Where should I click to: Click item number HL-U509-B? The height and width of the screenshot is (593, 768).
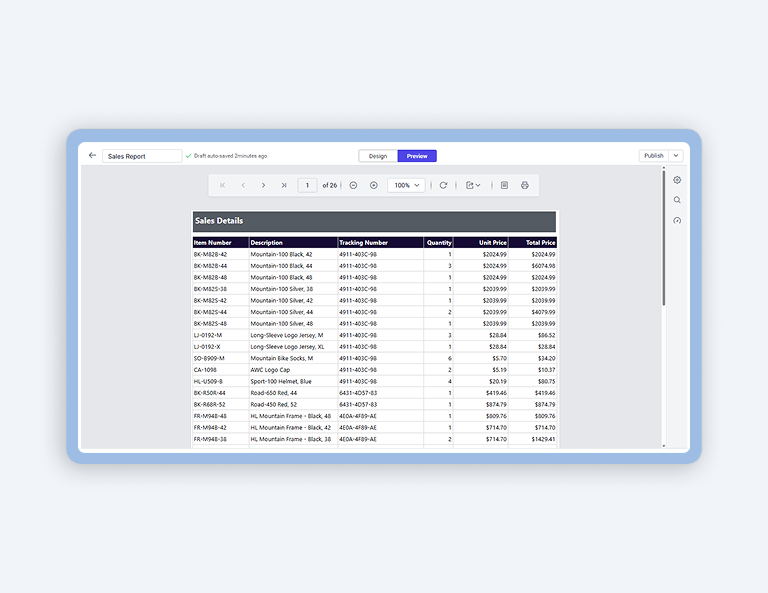[x=208, y=381]
